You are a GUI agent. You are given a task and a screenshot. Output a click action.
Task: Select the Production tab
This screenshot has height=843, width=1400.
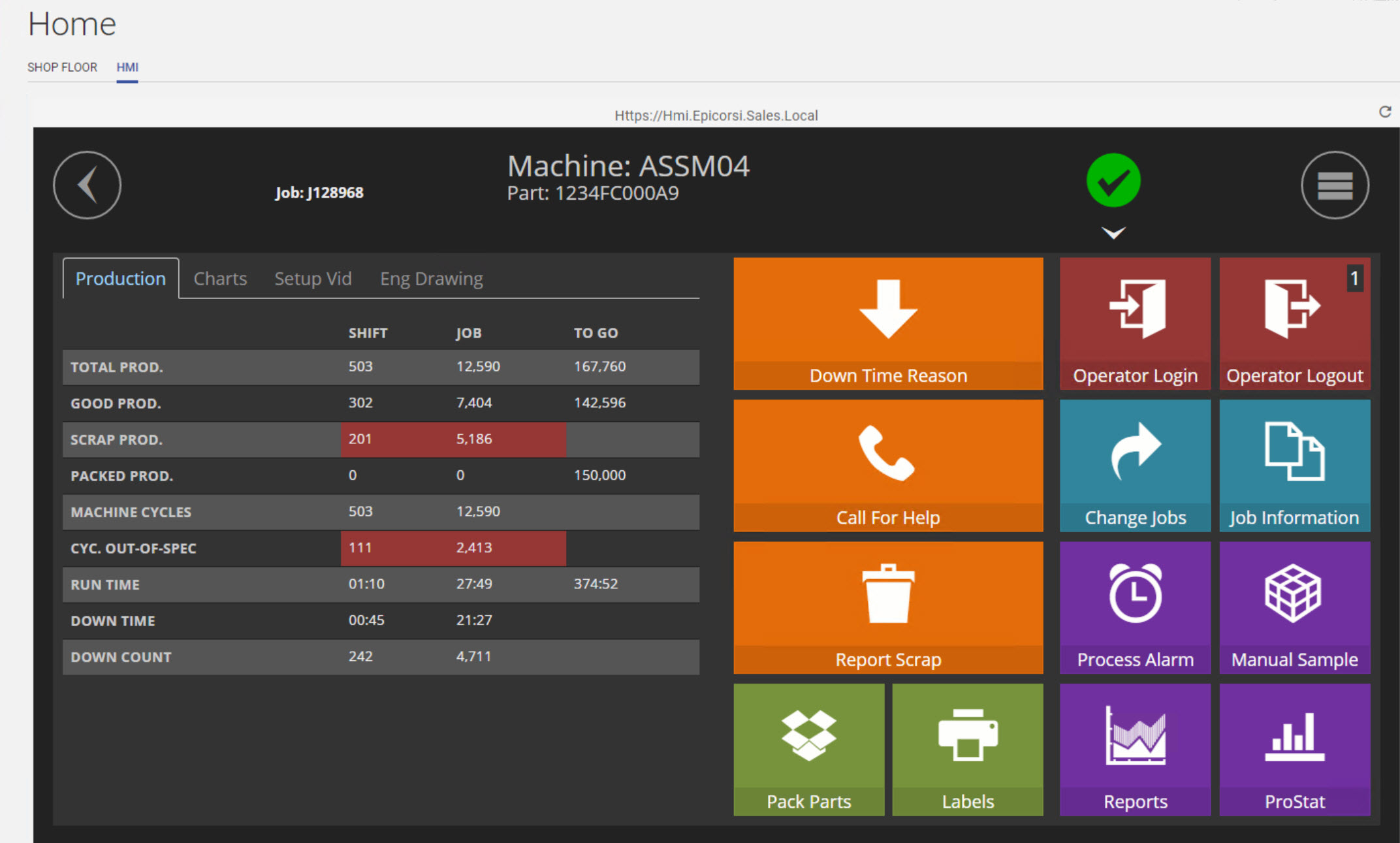pos(121,279)
